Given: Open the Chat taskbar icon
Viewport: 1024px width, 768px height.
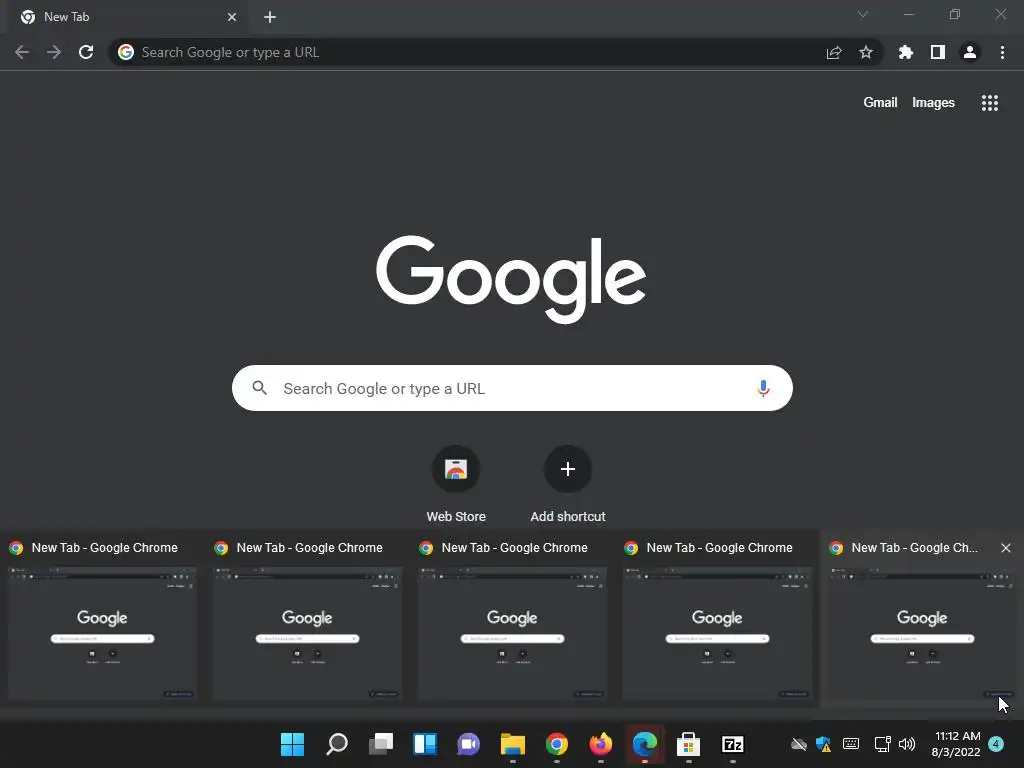Looking at the screenshot, I should pyautogui.click(x=468, y=744).
